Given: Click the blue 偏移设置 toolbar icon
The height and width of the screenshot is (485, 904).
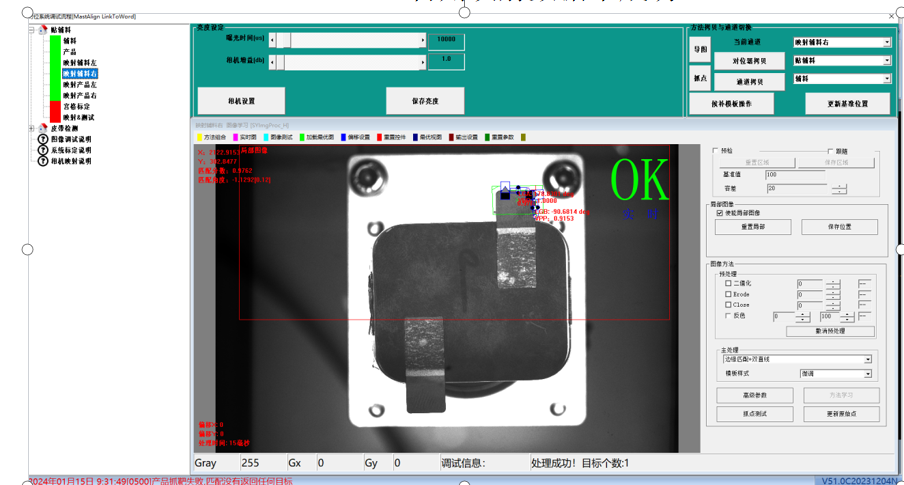Looking at the screenshot, I should [344, 137].
